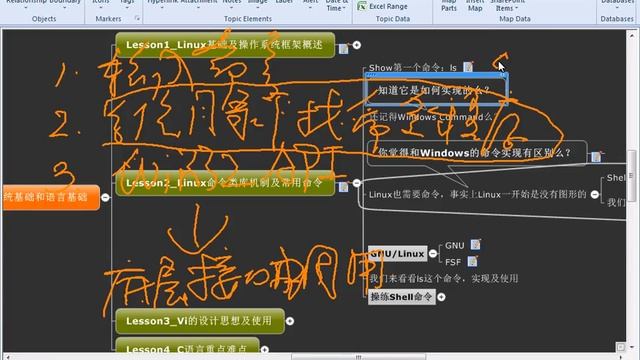Collapse GNU/Linux topic subtopics
This screenshot has width=640, height=360.
[x=433, y=254]
